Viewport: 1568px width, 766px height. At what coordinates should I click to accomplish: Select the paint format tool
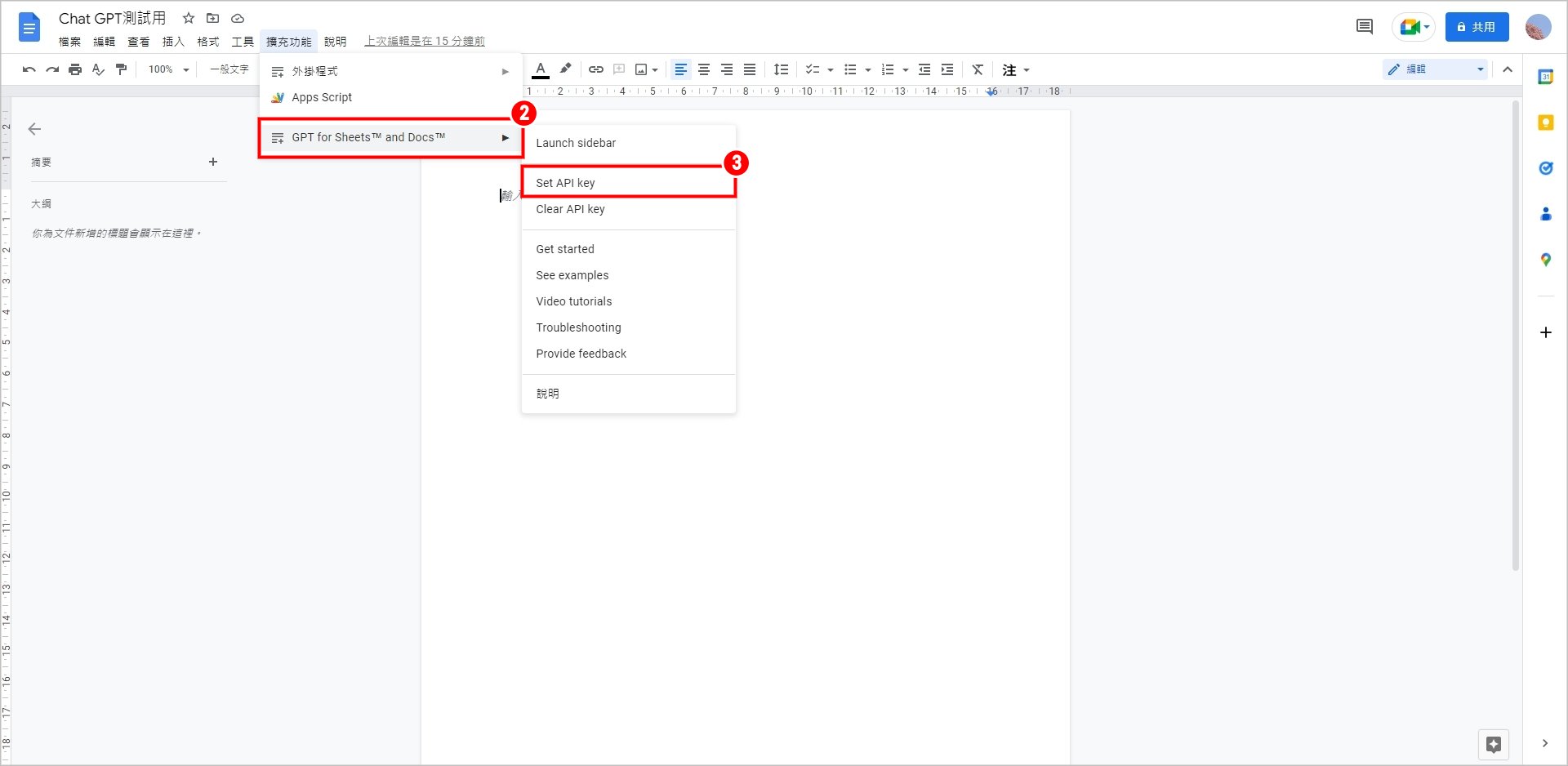coord(121,69)
